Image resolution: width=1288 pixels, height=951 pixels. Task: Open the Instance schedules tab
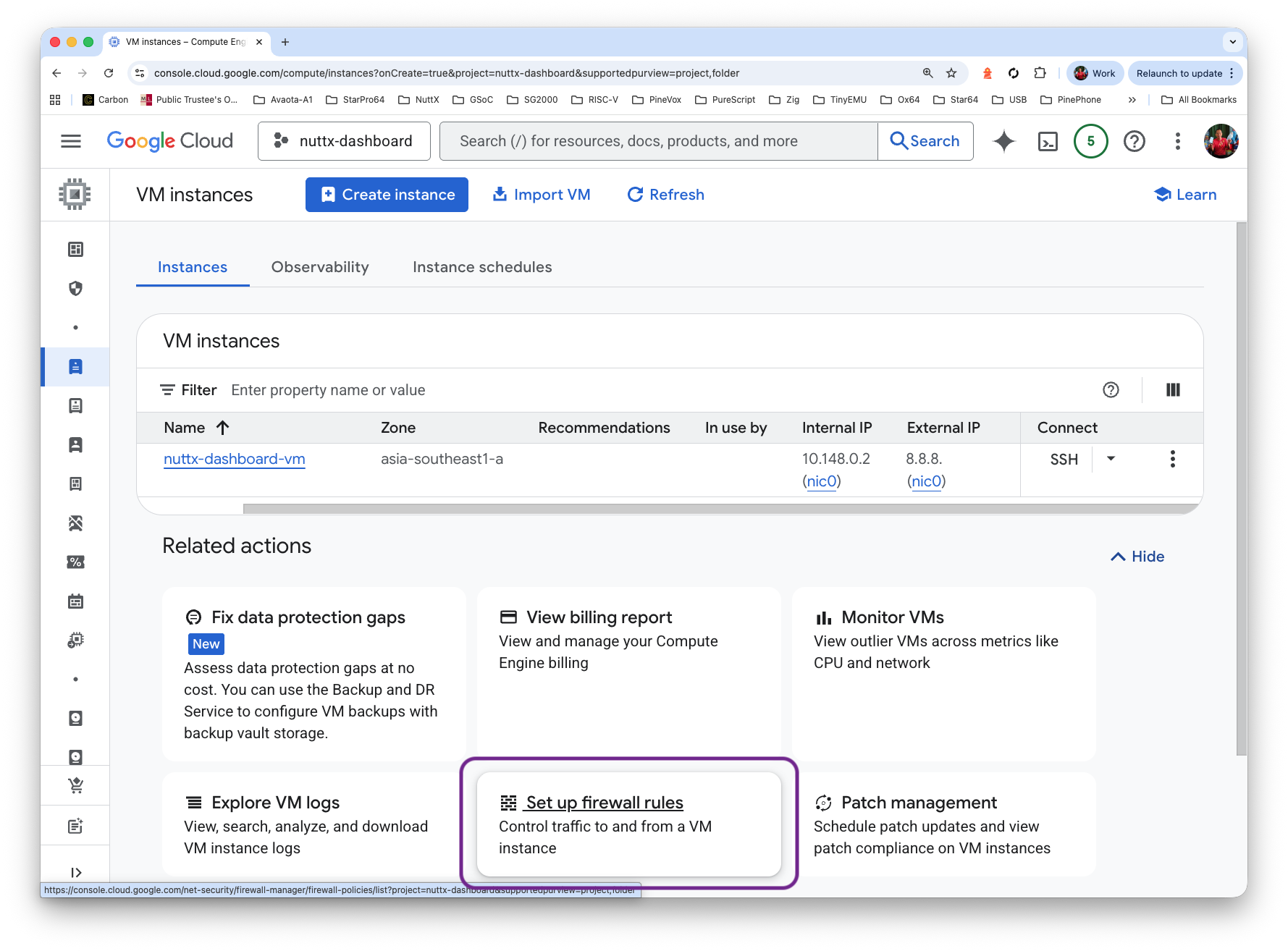coord(482,267)
